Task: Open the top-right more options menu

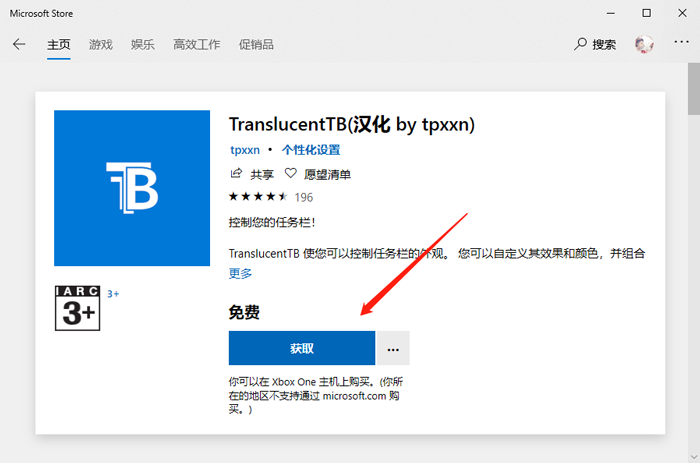Action: 681,42
